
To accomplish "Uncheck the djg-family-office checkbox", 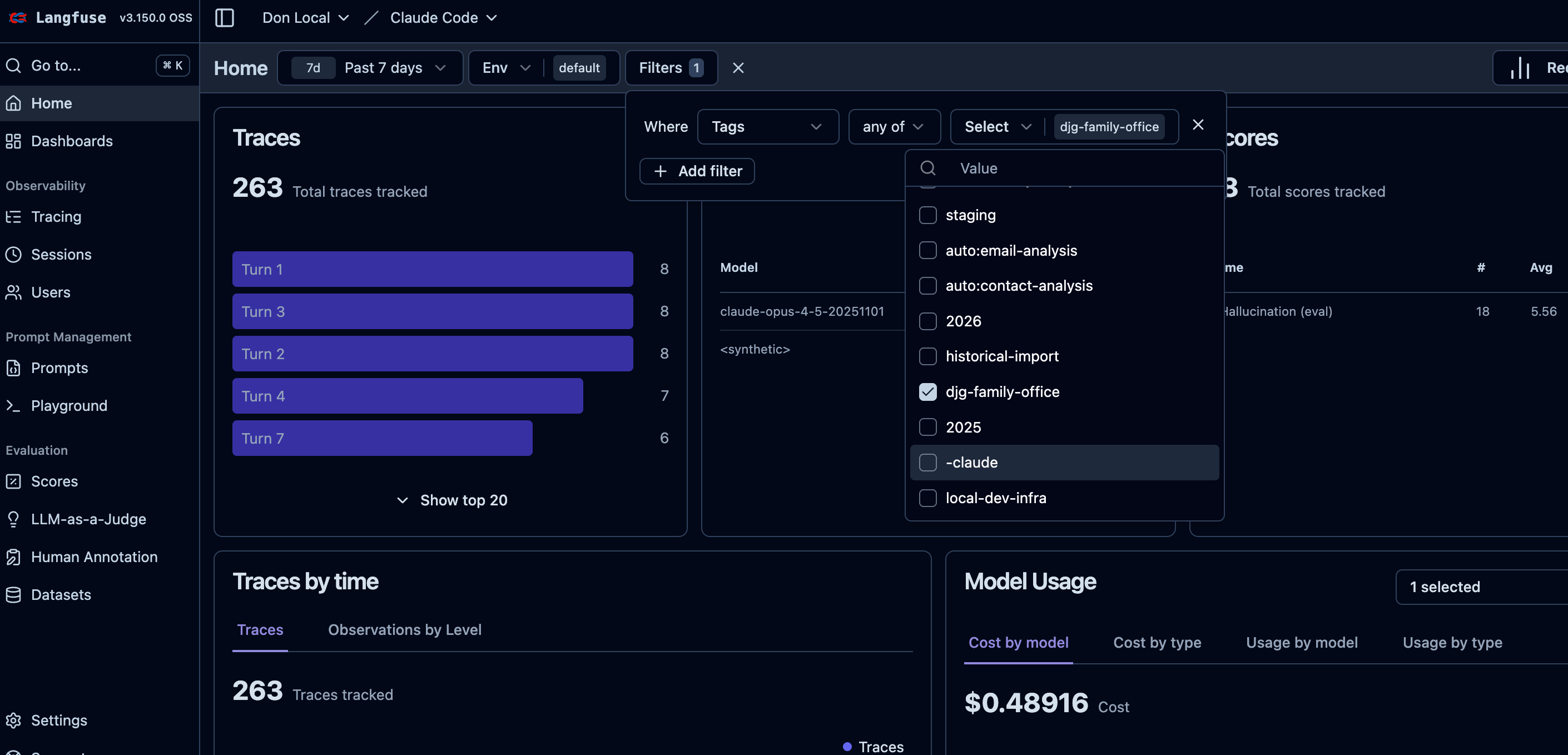I will (x=927, y=391).
